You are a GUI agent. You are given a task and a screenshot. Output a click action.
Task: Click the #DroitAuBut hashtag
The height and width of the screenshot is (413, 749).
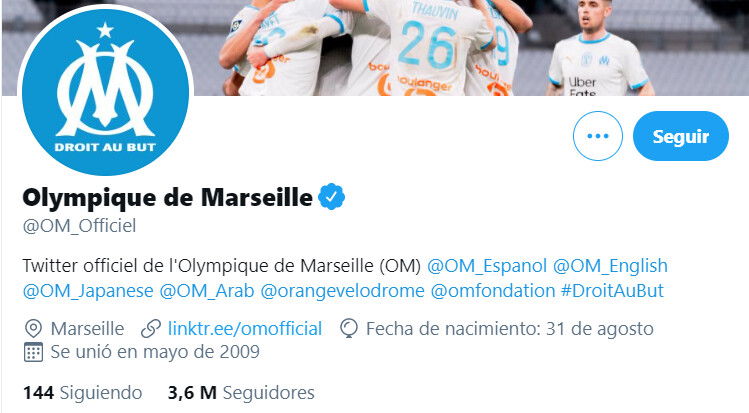pyautogui.click(x=612, y=291)
